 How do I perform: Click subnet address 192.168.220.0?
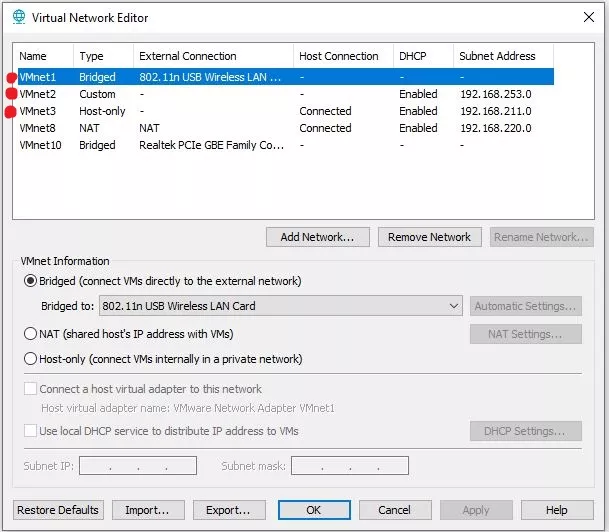pos(496,128)
